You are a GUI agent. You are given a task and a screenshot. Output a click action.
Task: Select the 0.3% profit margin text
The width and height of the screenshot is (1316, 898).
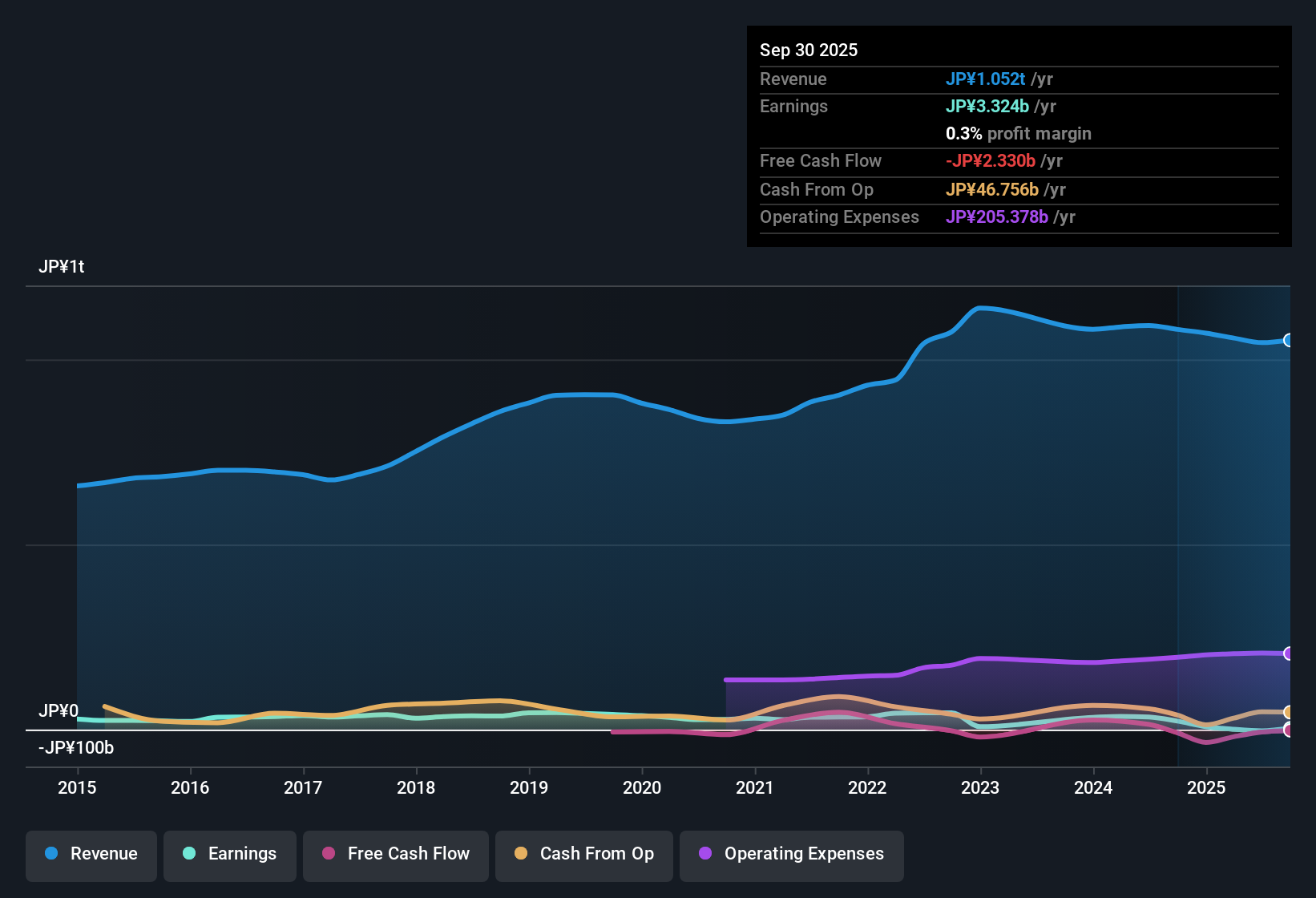click(1018, 133)
